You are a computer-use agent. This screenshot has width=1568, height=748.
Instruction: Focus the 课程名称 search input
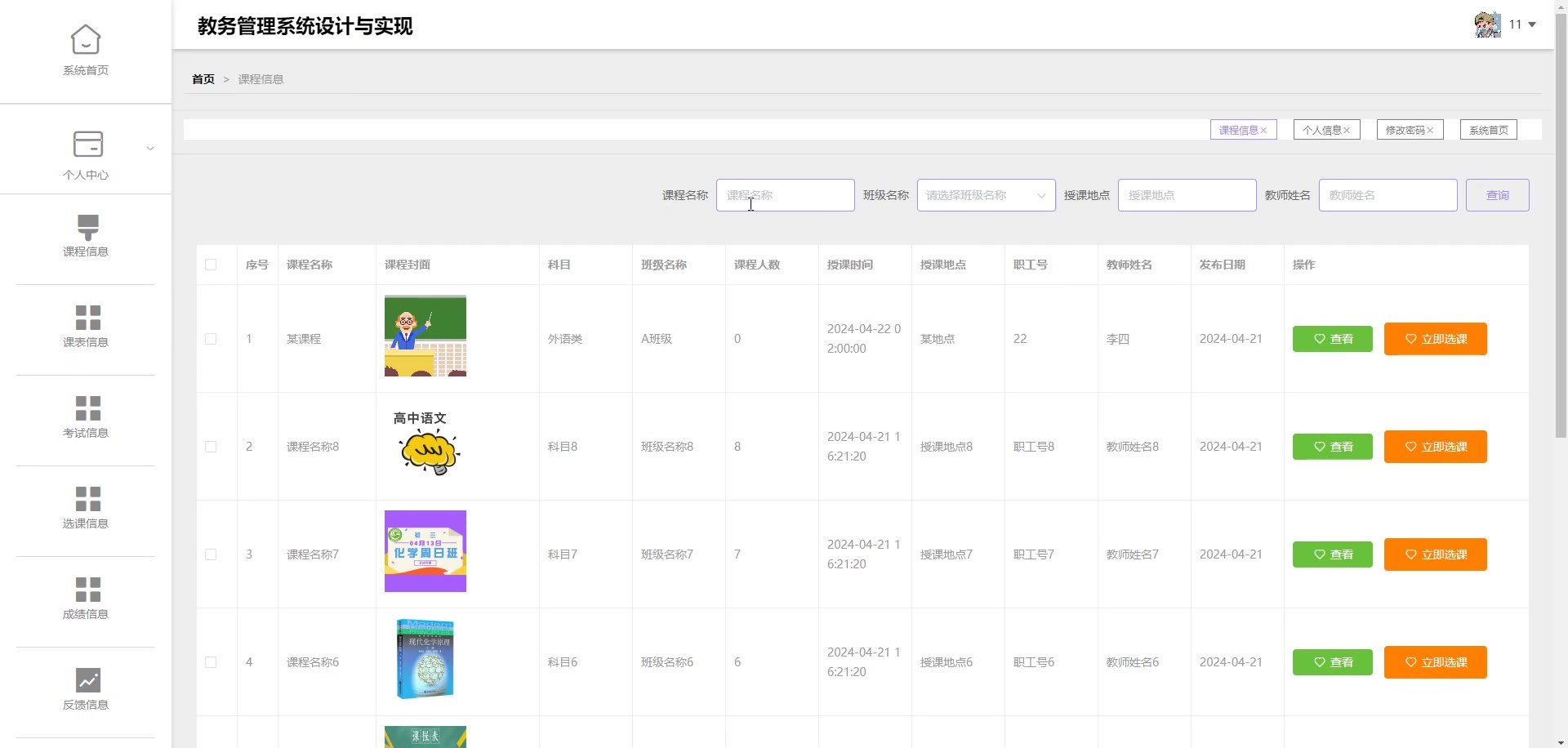[785, 195]
